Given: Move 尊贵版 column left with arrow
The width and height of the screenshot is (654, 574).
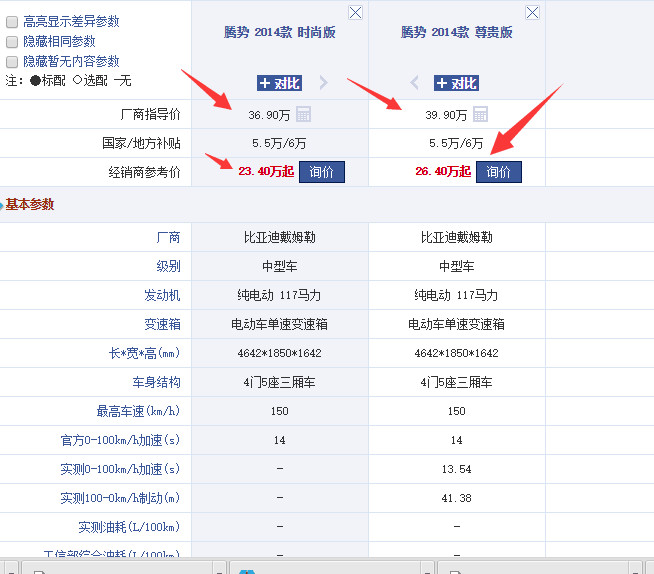Looking at the screenshot, I should pyautogui.click(x=414, y=83).
